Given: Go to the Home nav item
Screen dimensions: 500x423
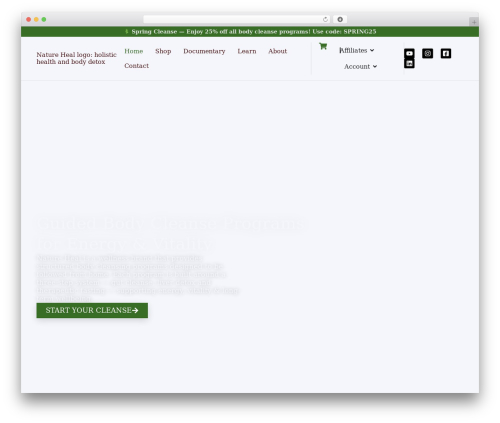Looking at the screenshot, I should pos(134,51).
